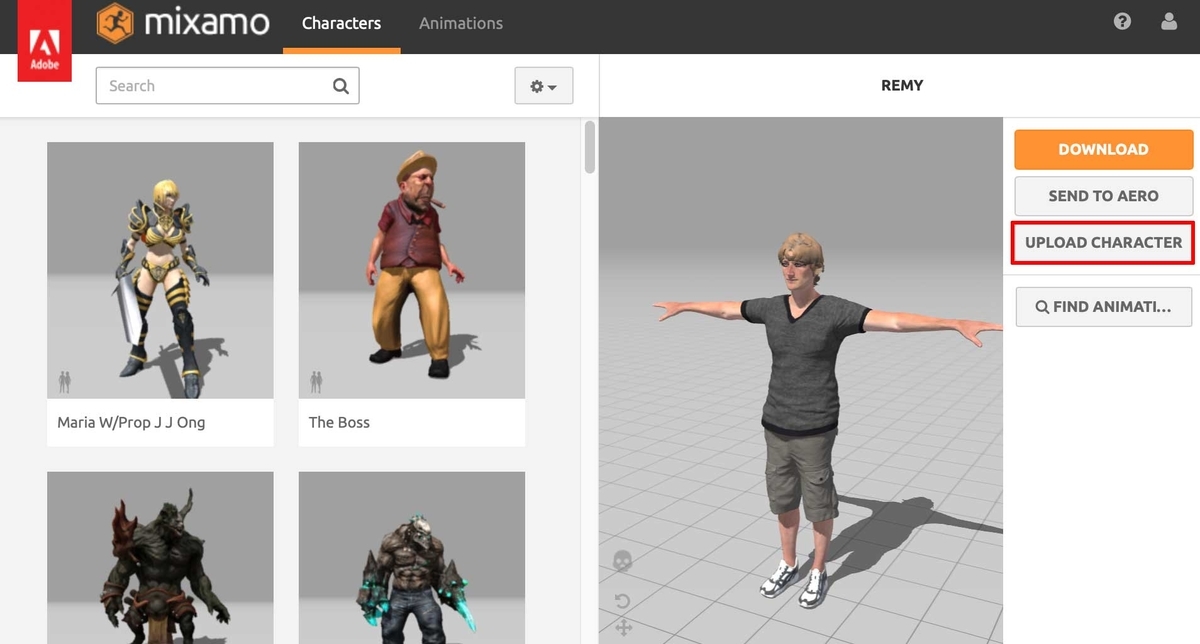This screenshot has height=644, width=1200.
Task: Click the character list scrollbar handle
Action: [x=590, y=147]
